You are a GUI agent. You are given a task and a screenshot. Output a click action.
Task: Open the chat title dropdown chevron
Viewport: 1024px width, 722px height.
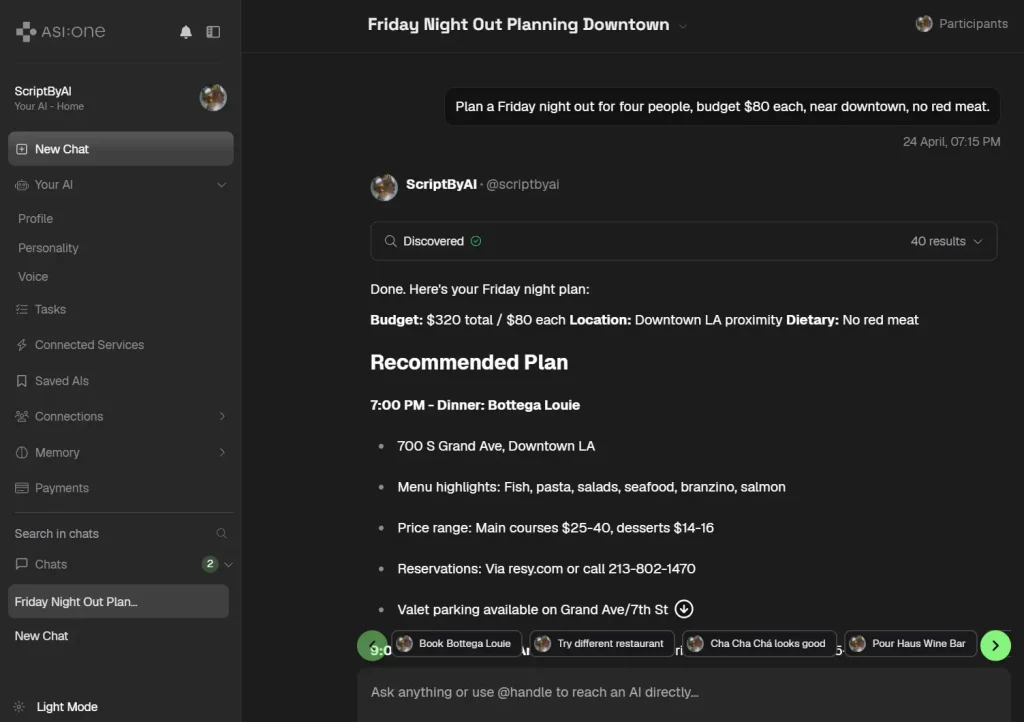coord(683,26)
